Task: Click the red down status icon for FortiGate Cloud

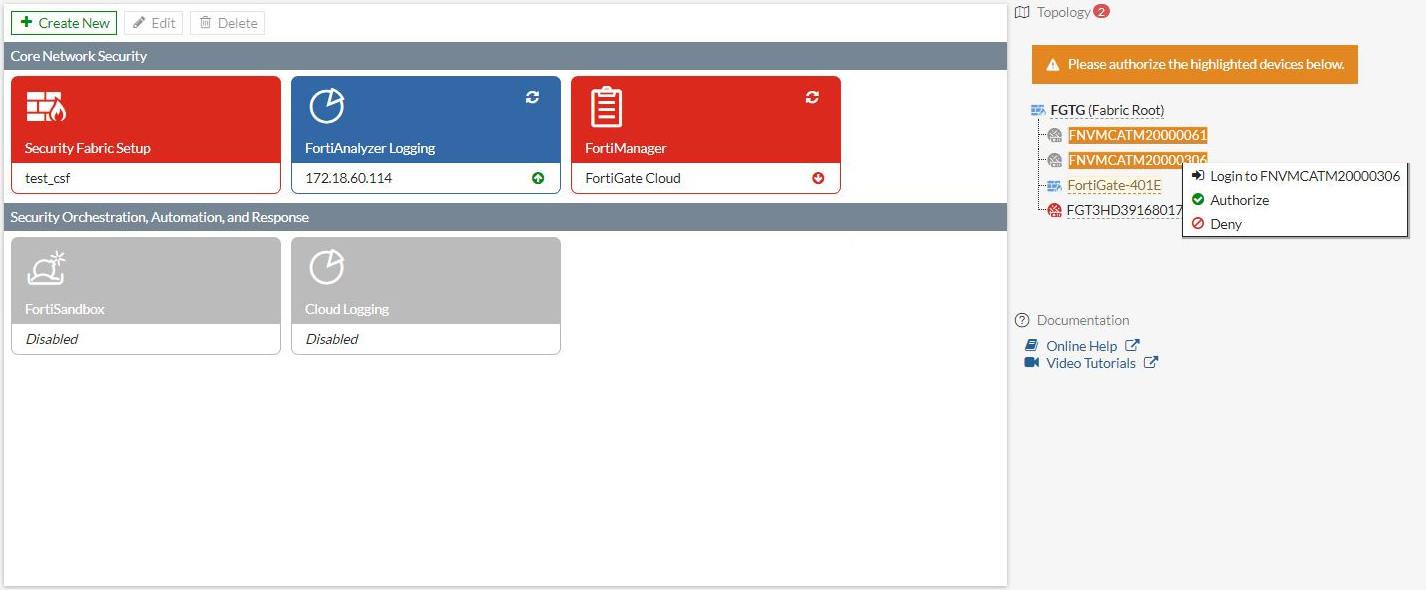Action: click(x=818, y=179)
